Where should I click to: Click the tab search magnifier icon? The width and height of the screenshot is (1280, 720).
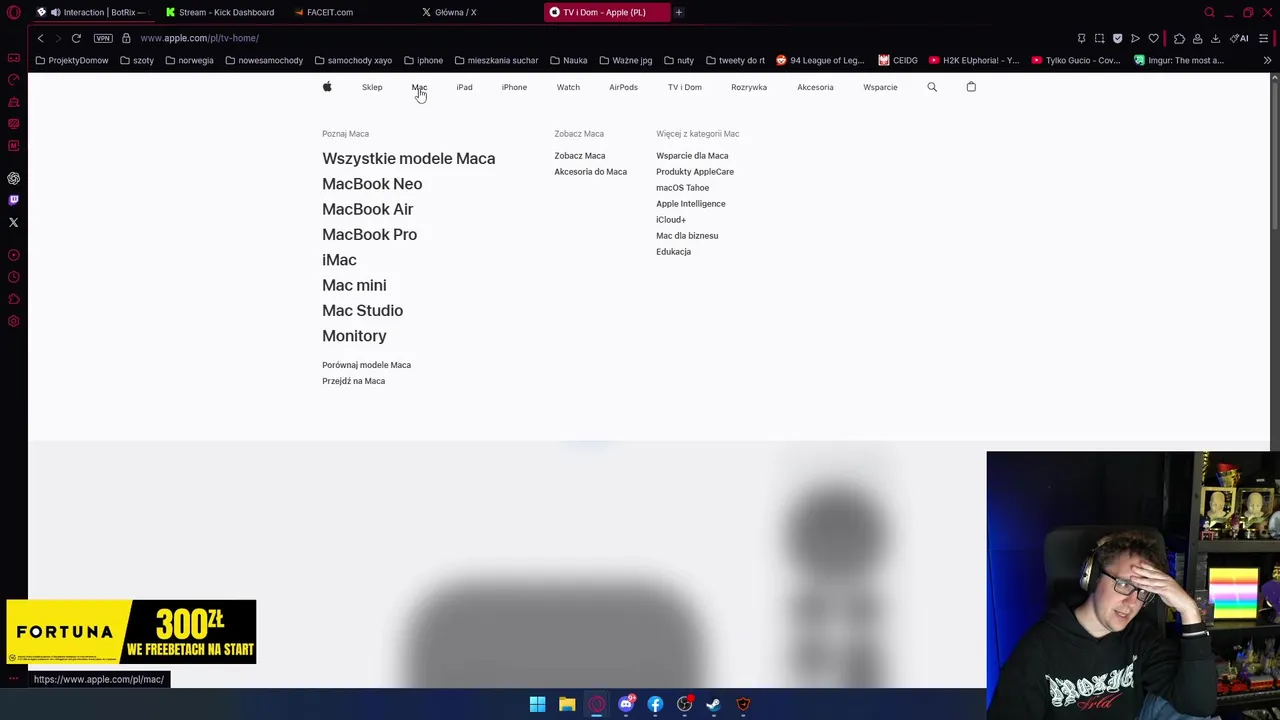1209,12
